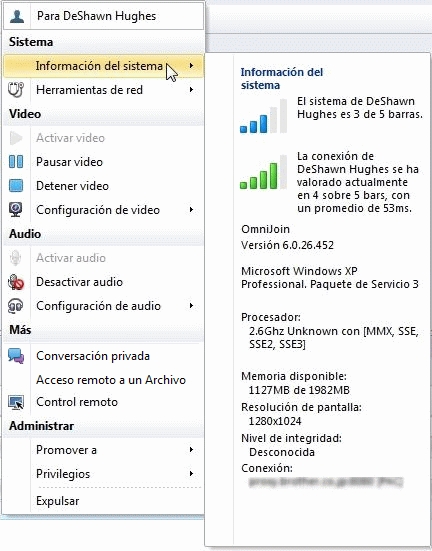Viewport: 432px width, 551px height.
Task: Open the Configuración de video submenu arrow
Action: point(191,210)
